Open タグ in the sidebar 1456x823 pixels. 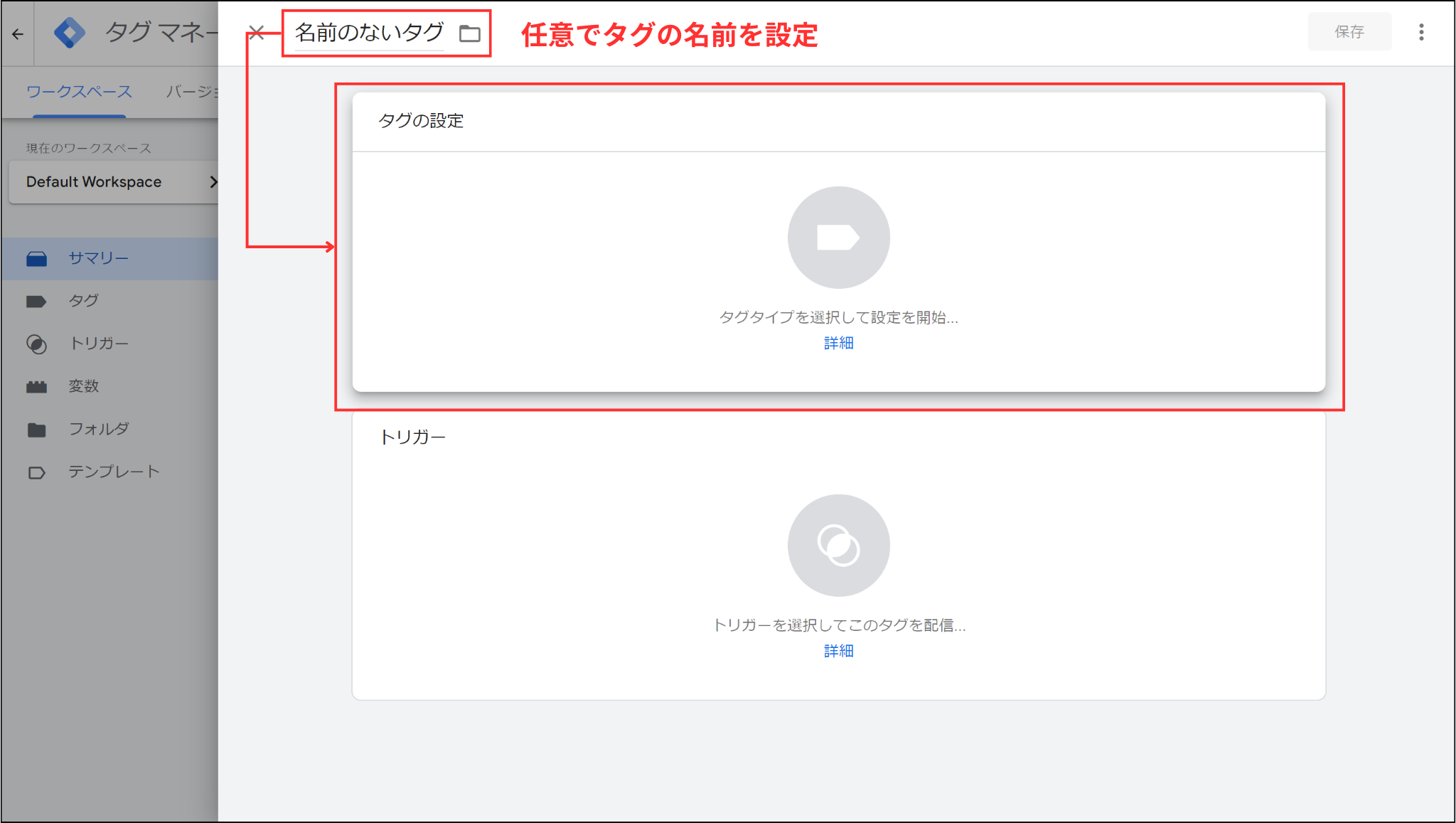pos(109,301)
